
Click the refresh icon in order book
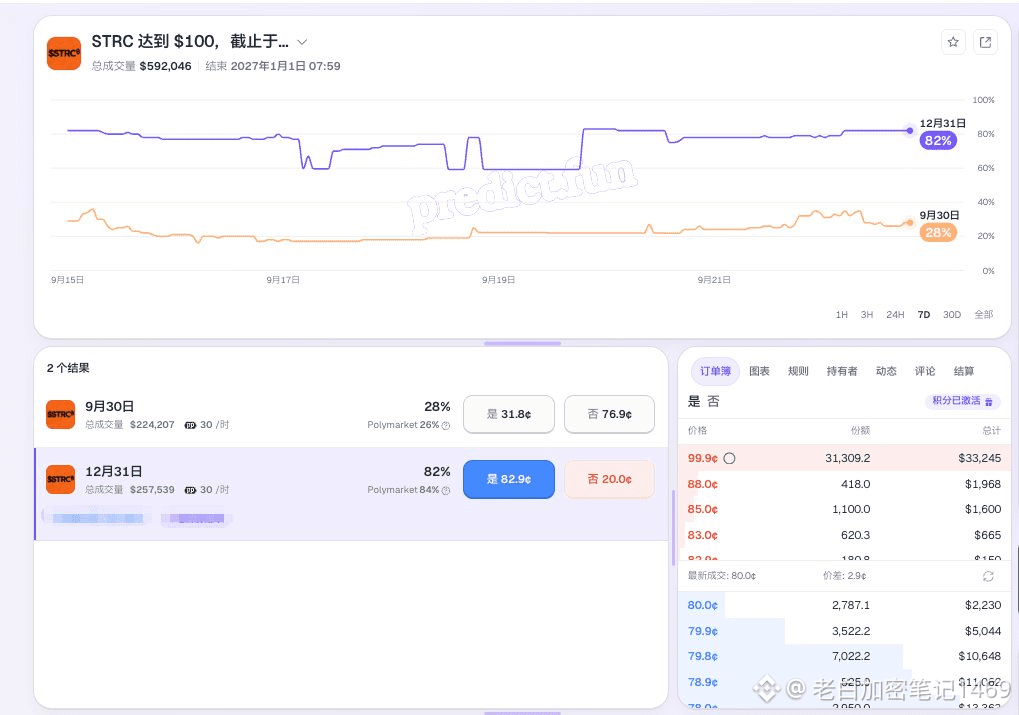click(x=988, y=576)
